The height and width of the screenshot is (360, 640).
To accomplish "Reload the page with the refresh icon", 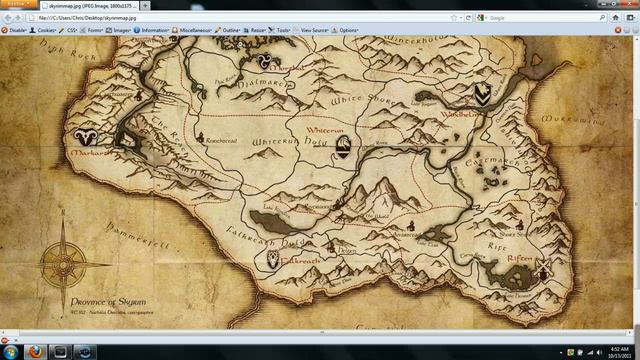I will (x=468, y=18).
